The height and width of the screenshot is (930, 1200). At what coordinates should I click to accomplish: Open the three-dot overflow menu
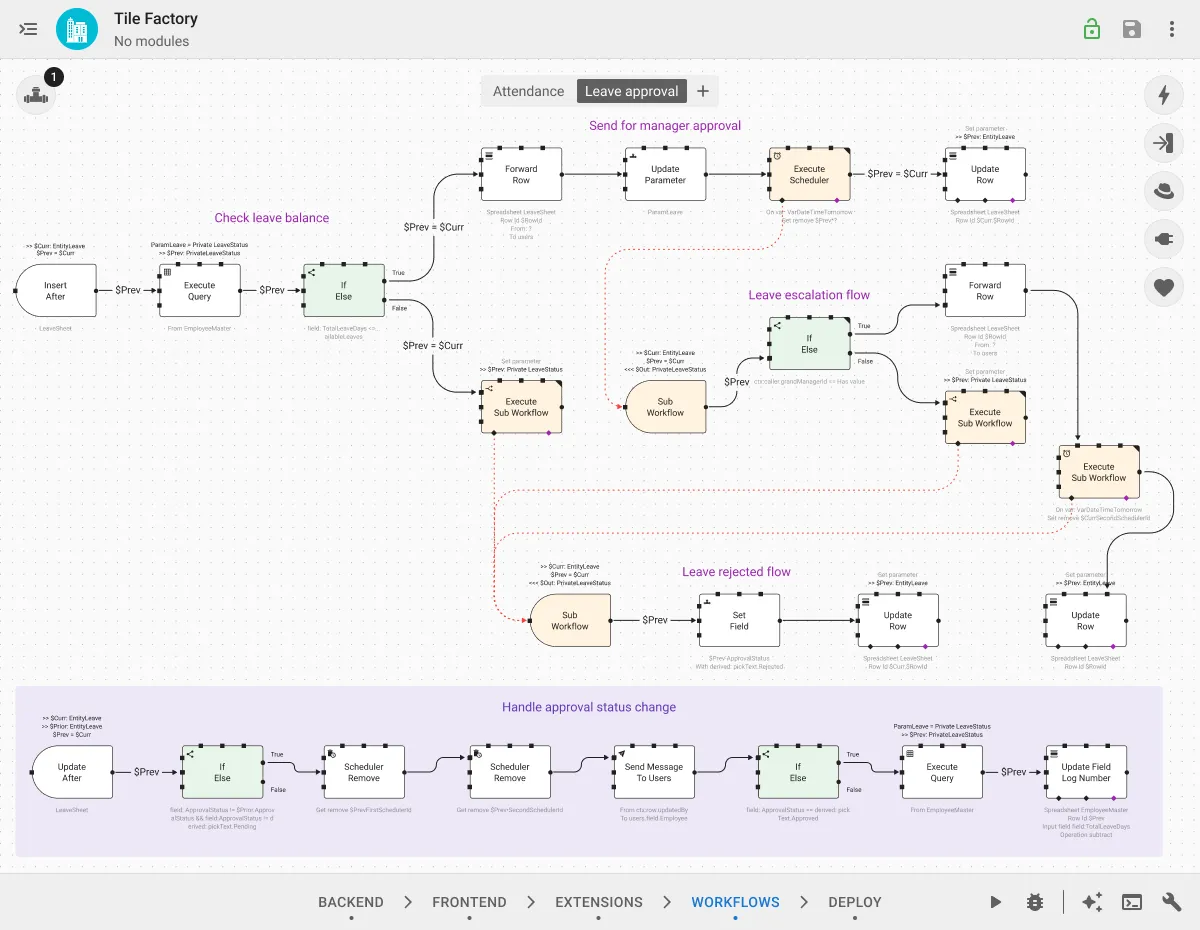click(x=1171, y=28)
